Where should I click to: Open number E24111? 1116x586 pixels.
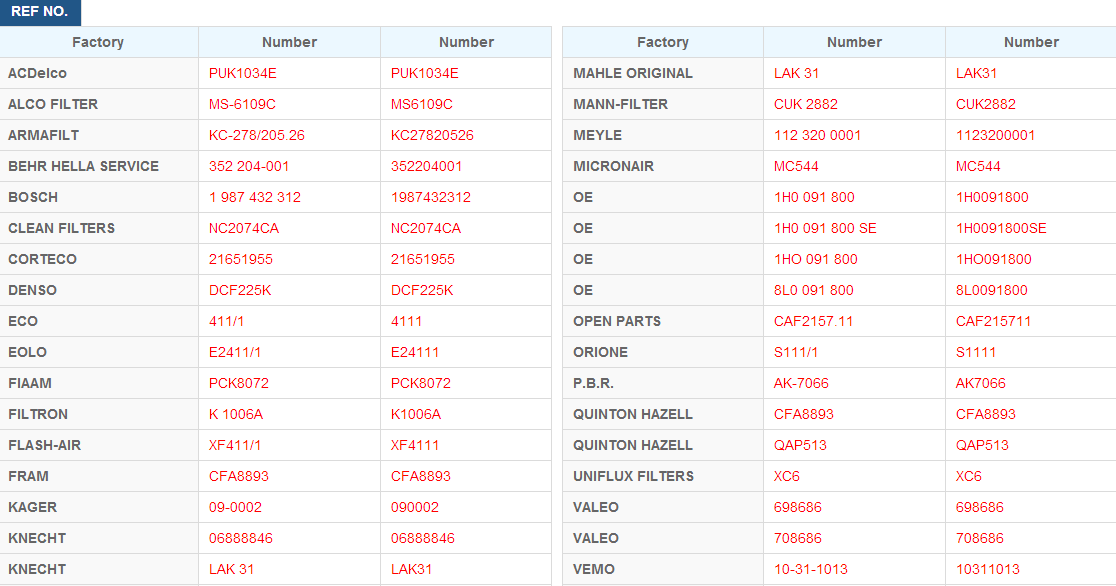(415, 352)
